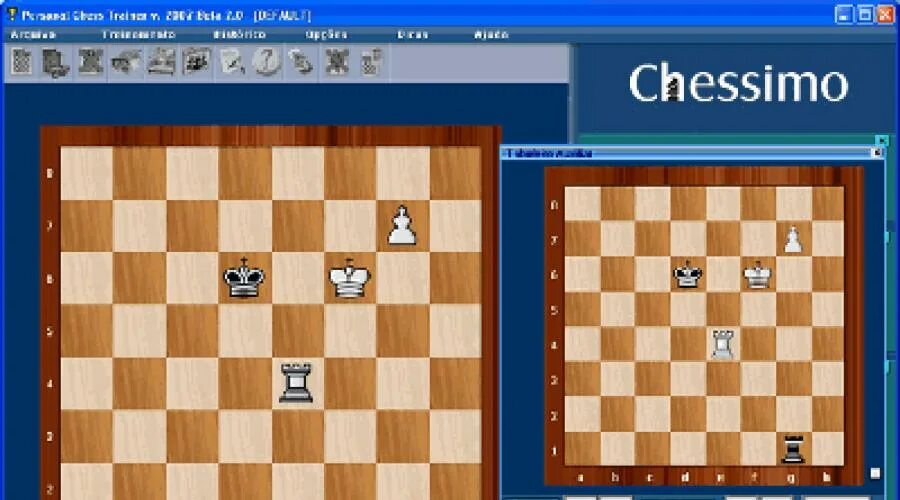Select the white rook on e4 of main board
The width and height of the screenshot is (900, 500).
pos(296,382)
